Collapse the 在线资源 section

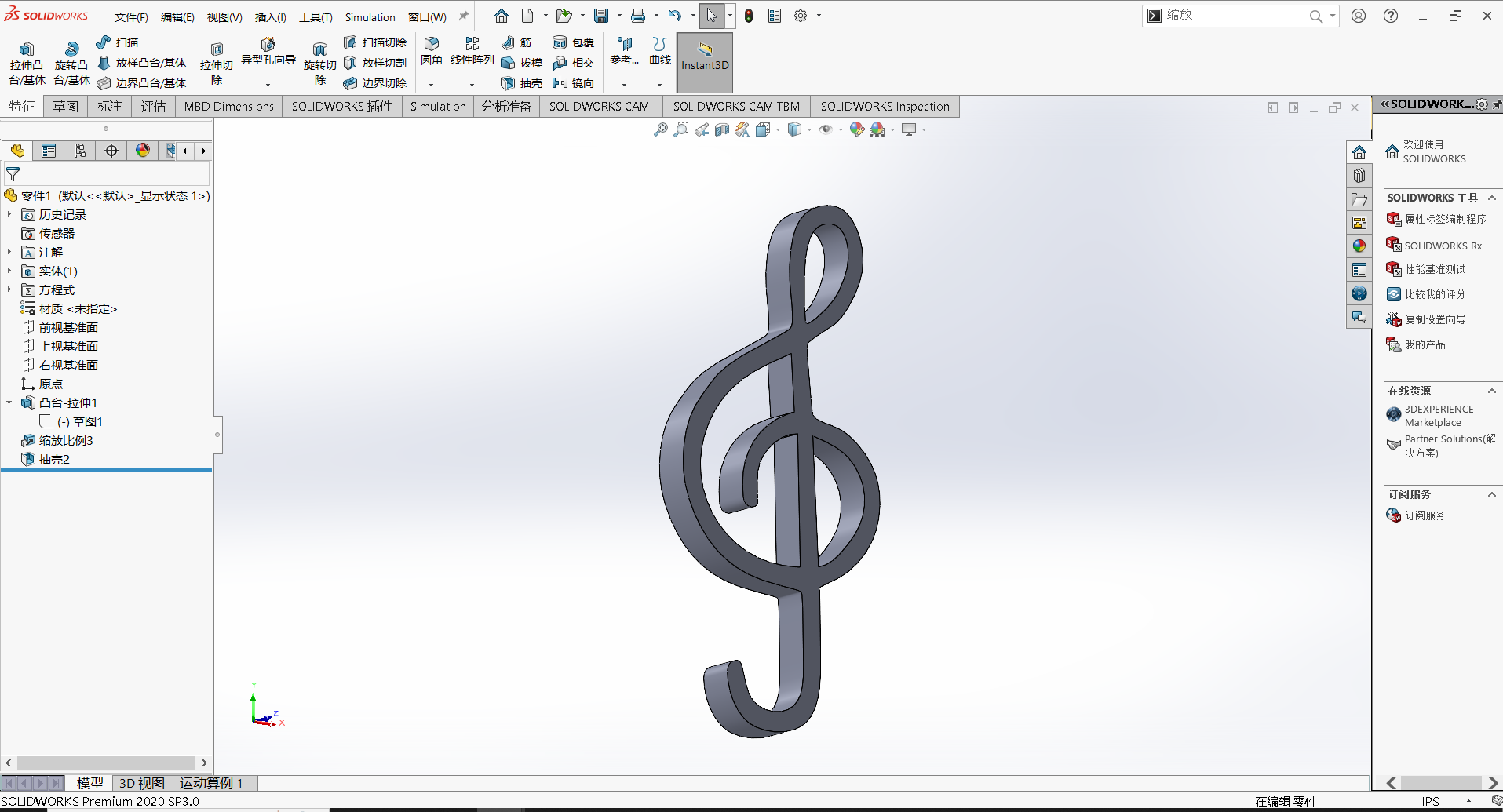coord(1492,391)
